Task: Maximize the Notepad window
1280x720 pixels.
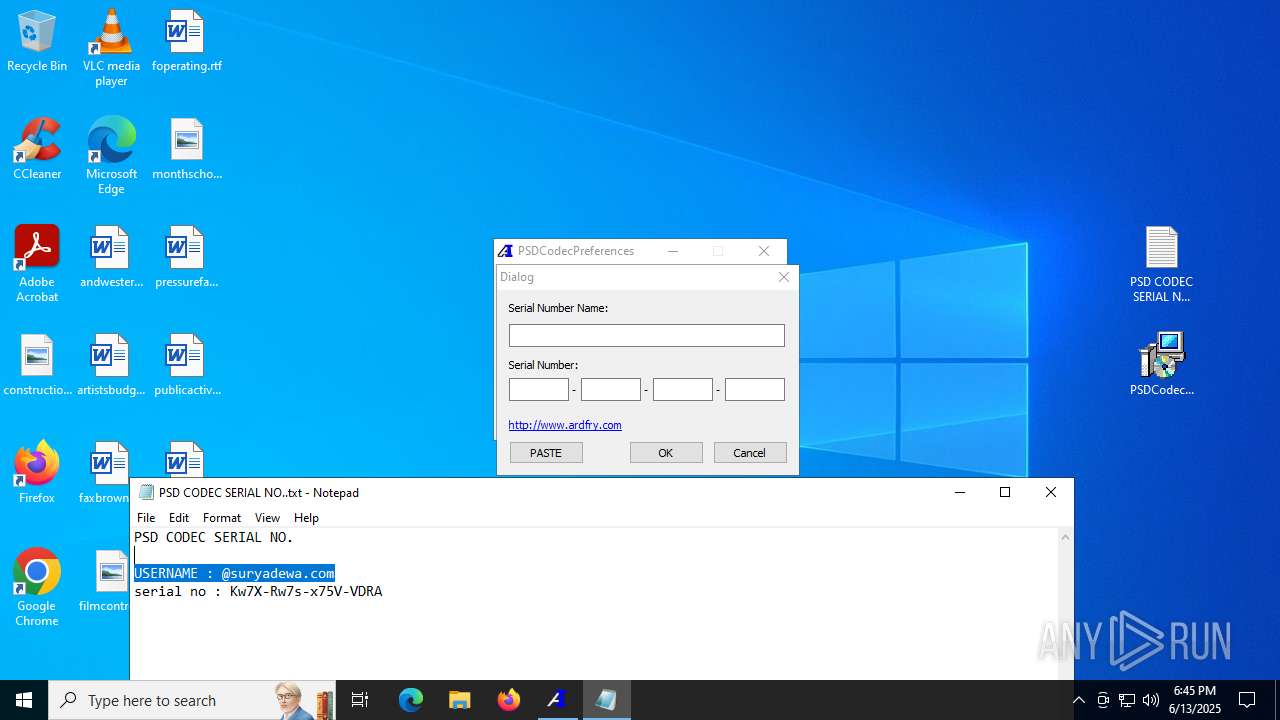Action: pyautogui.click(x=1005, y=492)
